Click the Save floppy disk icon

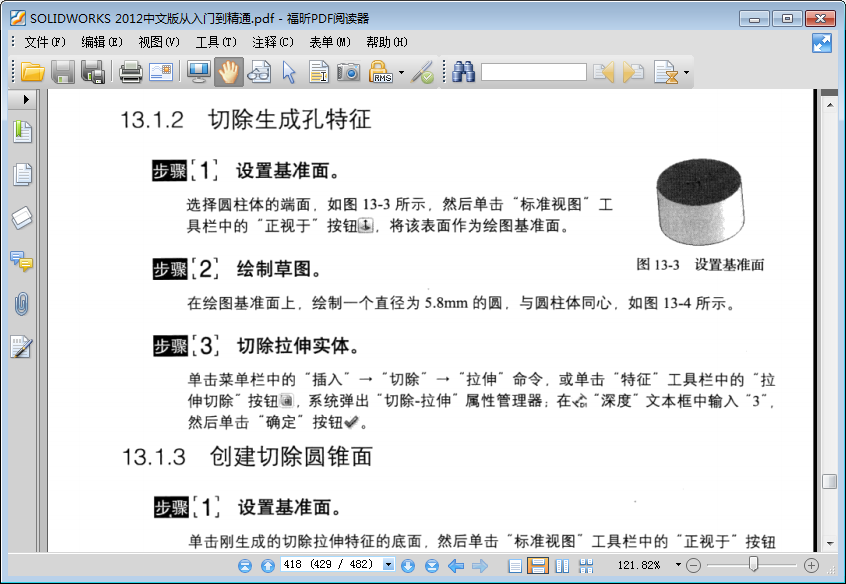[63, 72]
